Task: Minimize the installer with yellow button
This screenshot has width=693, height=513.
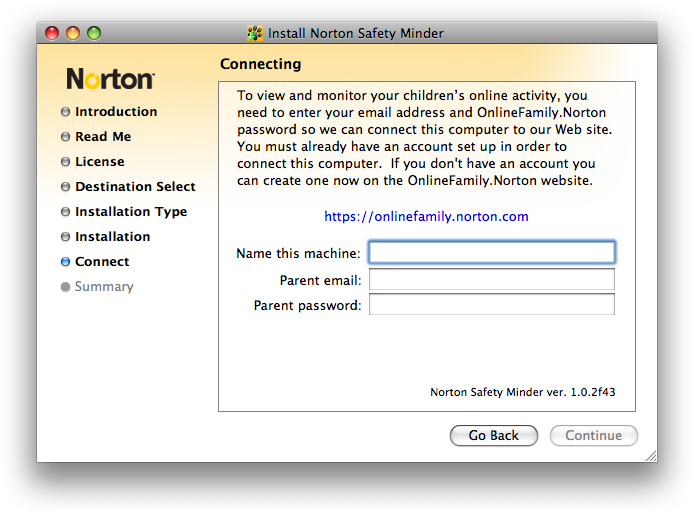Action: (73, 33)
